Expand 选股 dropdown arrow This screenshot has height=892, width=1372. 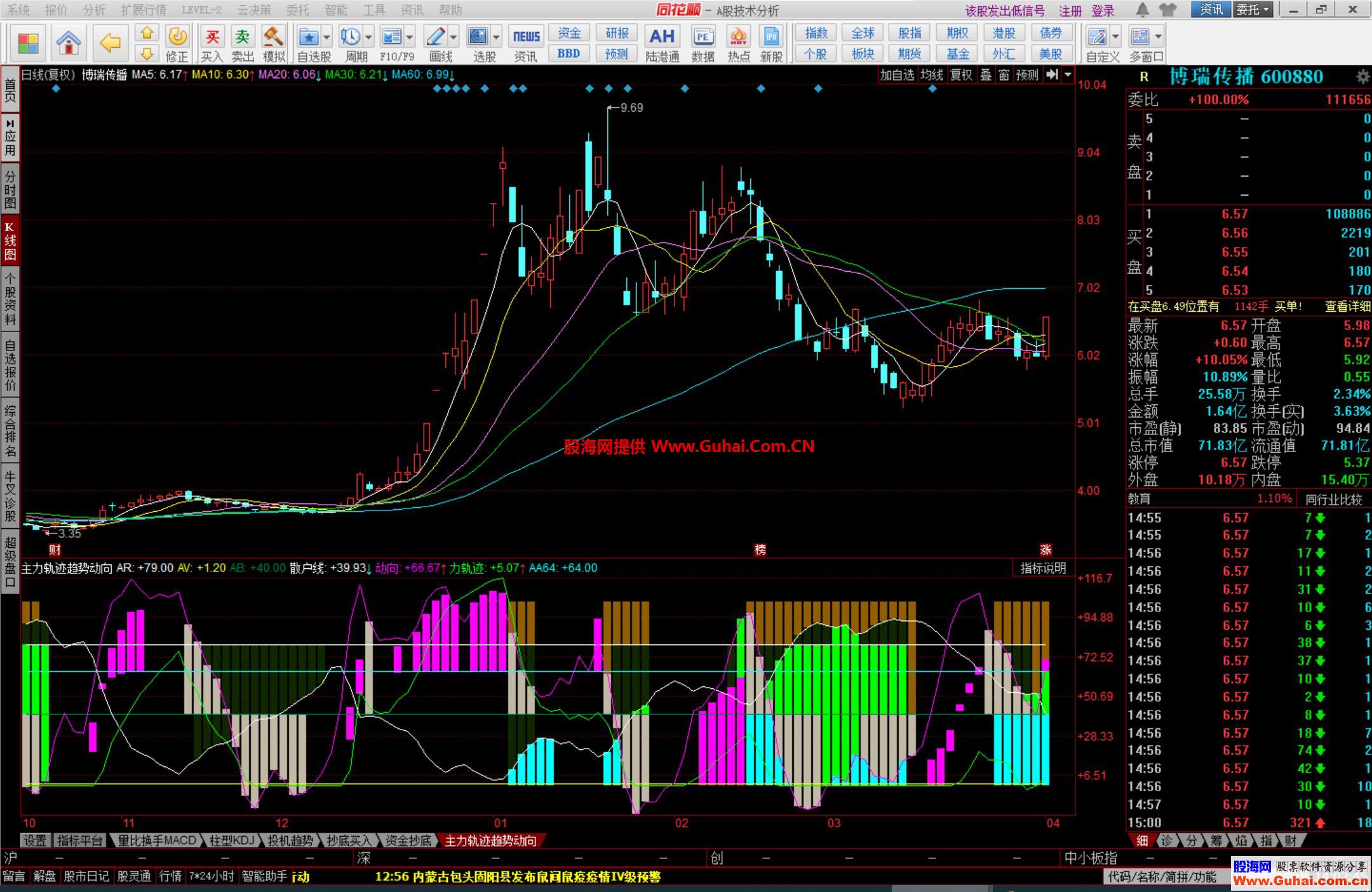496,37
